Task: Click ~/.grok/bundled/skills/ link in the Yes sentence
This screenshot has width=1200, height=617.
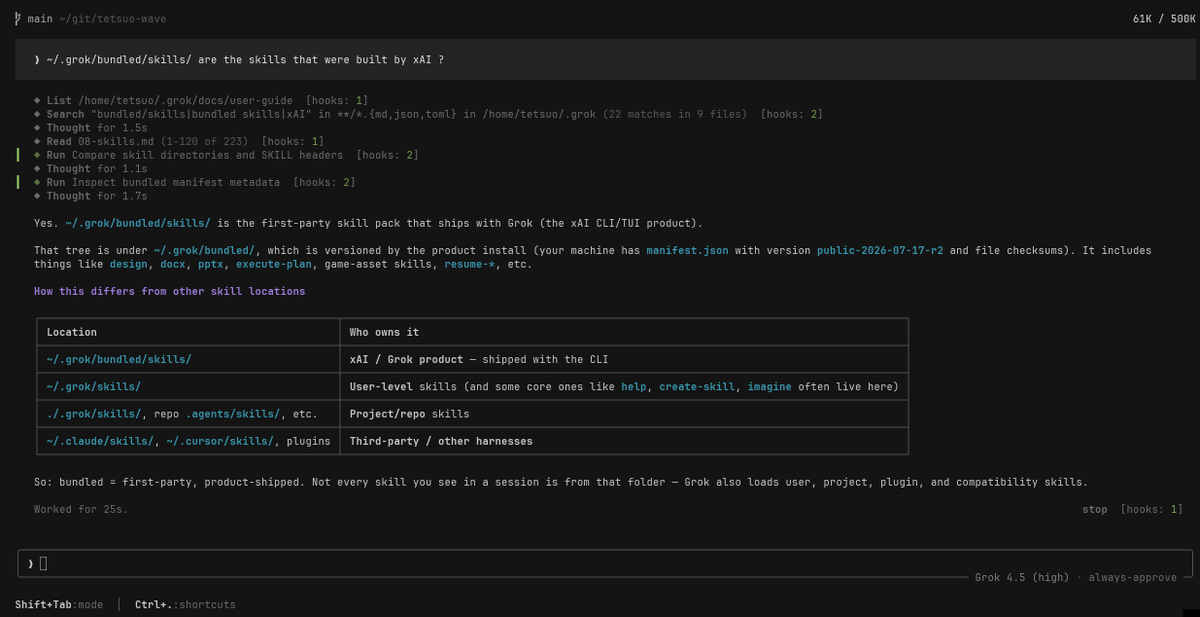Action: (x=137, y=223)
